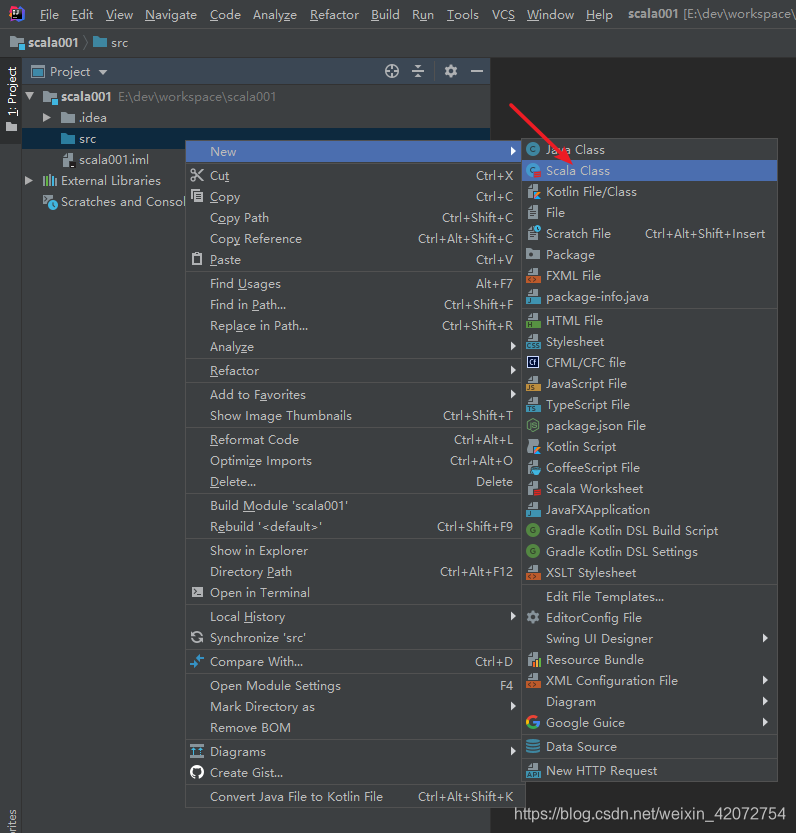Click the Scratch File icon
Viewport: 796px width, 833px height.
pyautogui.click(x=533, y=234)
